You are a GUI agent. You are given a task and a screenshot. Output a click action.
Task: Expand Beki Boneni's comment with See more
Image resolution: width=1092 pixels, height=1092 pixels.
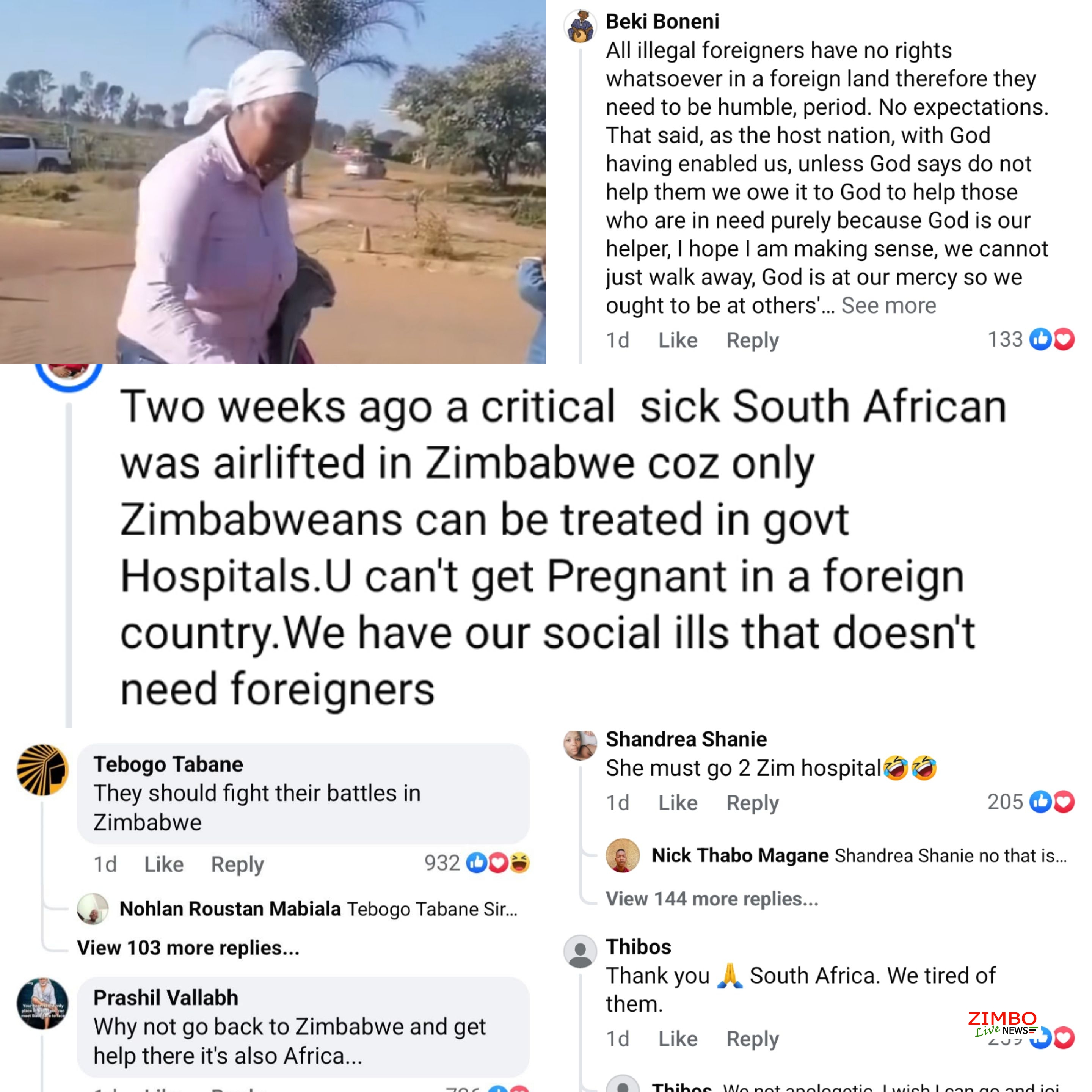pos(888,305)
